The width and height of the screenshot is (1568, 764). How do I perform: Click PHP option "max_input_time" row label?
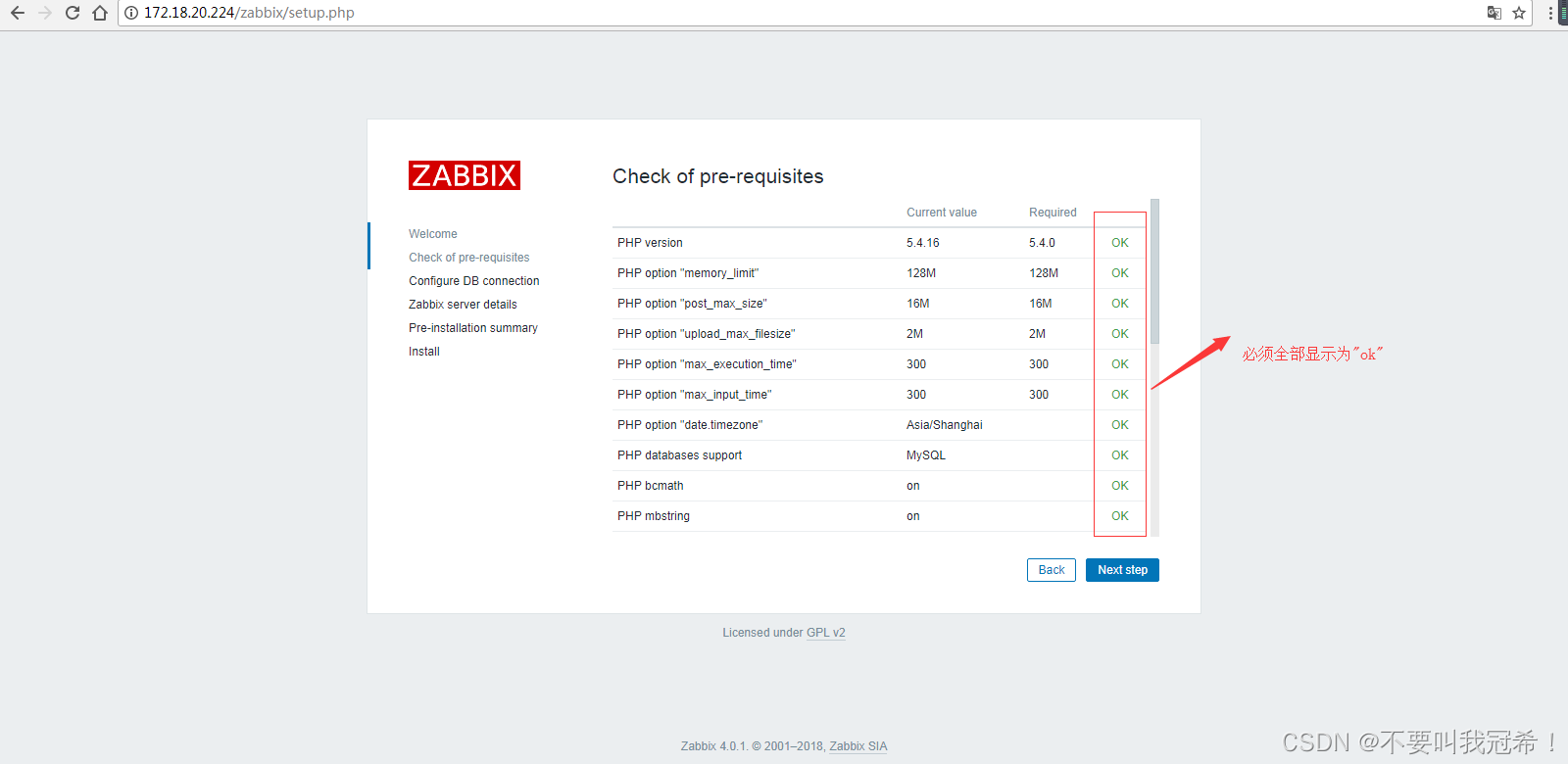tap(695, 395)
